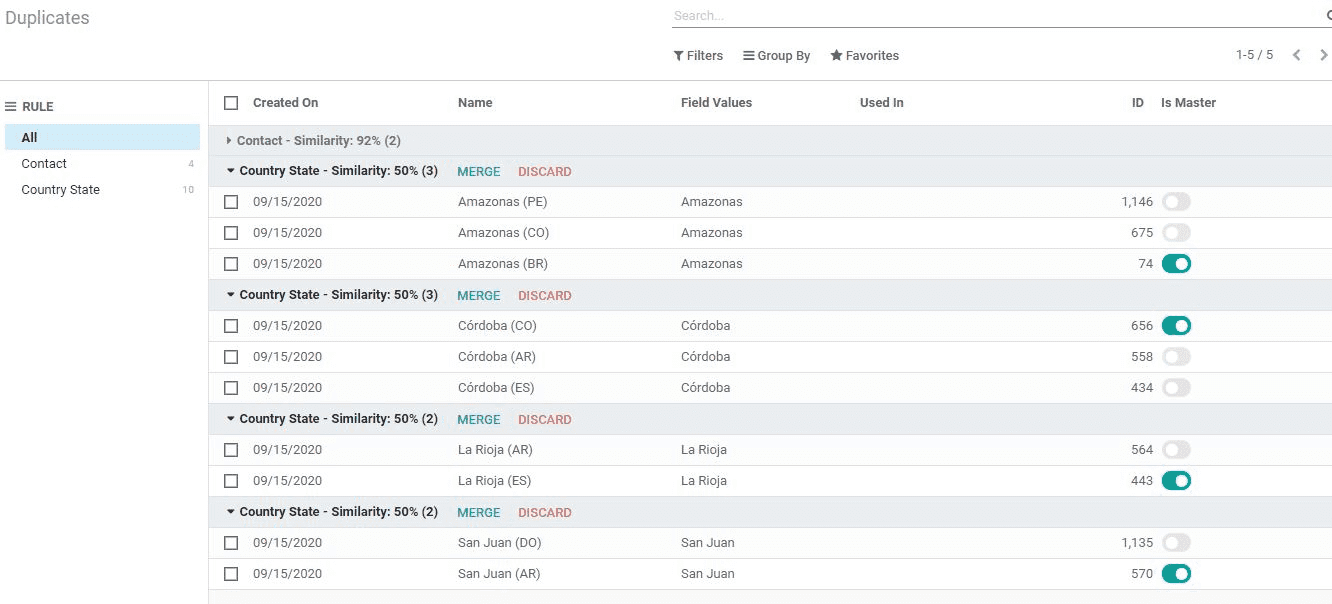
Task: Enable Is Master for San Juan (DO)
Action: click(x=1176, y=543)
